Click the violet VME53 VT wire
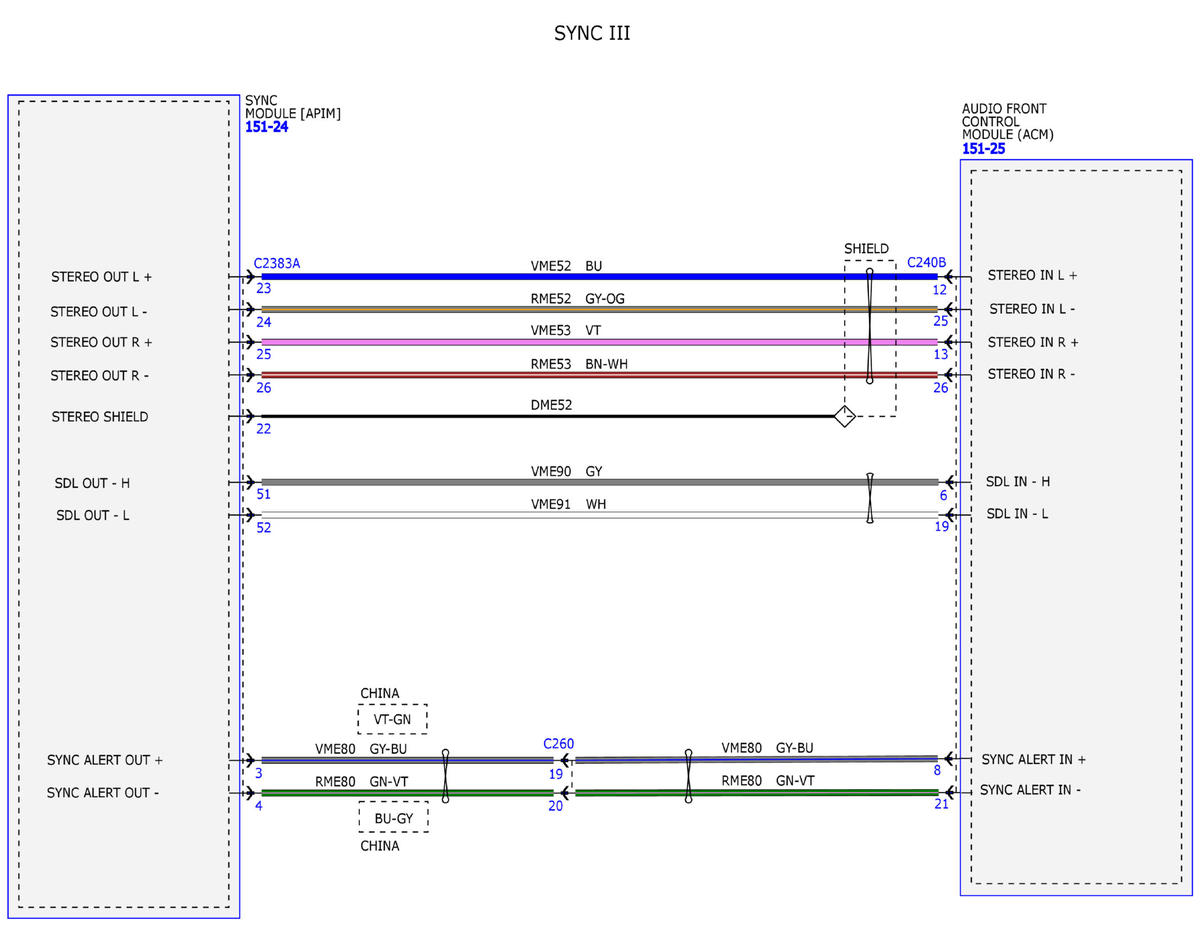 (599, 342)
